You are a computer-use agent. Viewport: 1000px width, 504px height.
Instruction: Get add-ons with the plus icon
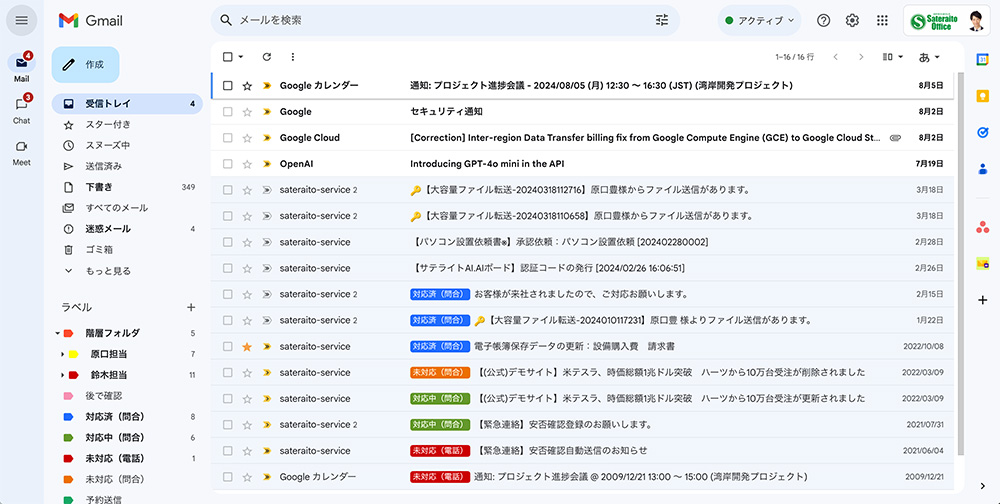[x=982, y=300]
